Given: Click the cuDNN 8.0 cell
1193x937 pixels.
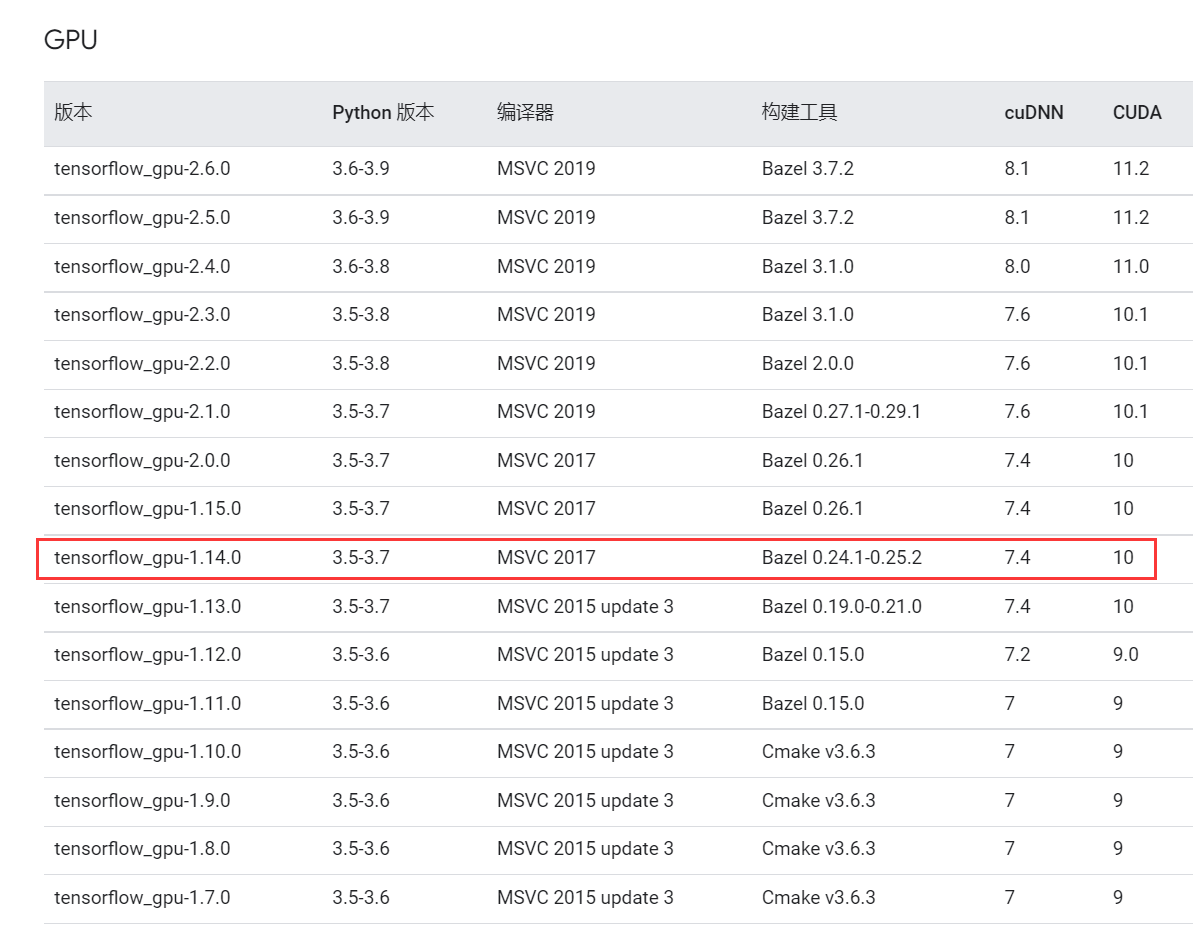Looking at the screenshot, I should pos(1017,266).
